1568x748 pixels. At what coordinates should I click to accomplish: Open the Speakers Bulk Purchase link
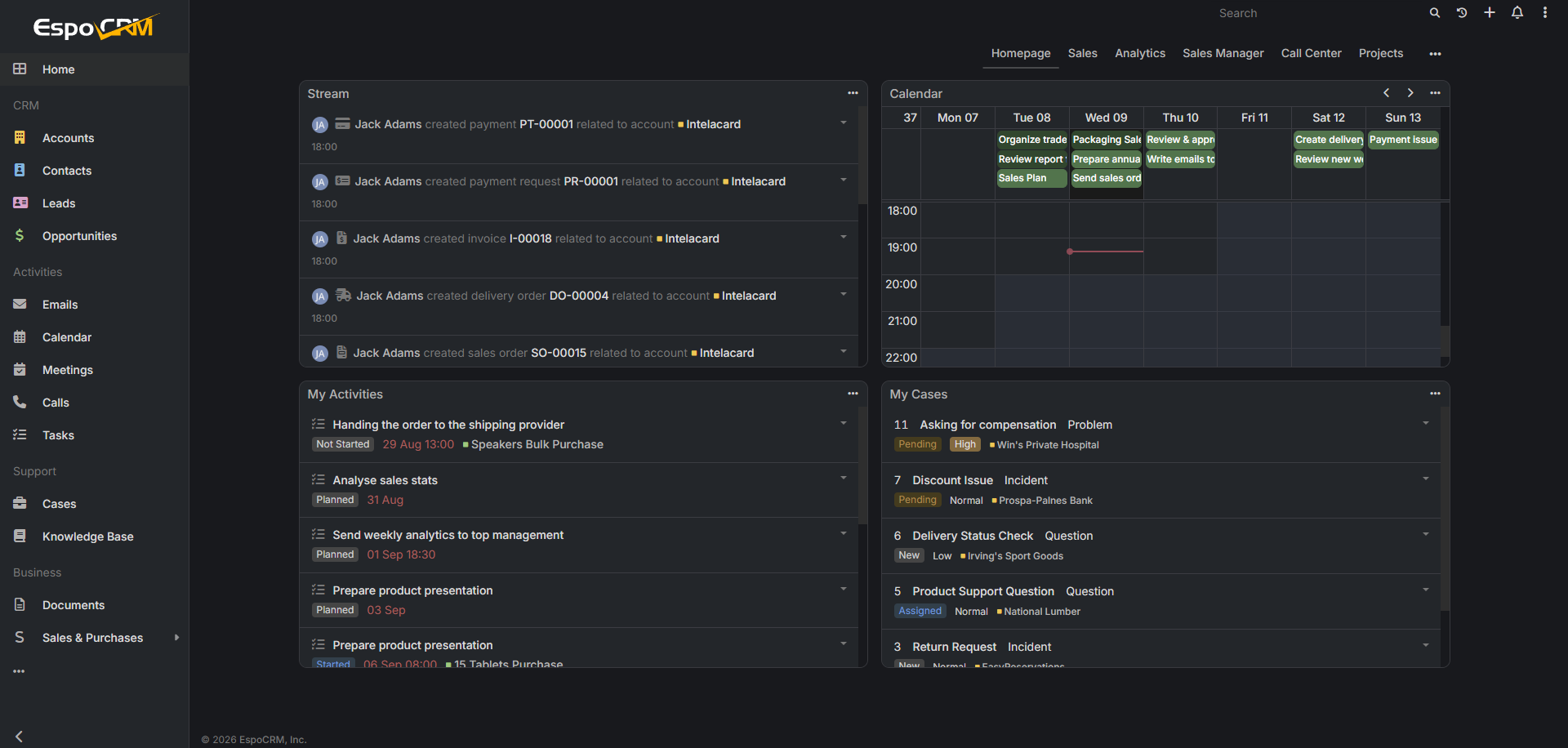click(537, 444)
